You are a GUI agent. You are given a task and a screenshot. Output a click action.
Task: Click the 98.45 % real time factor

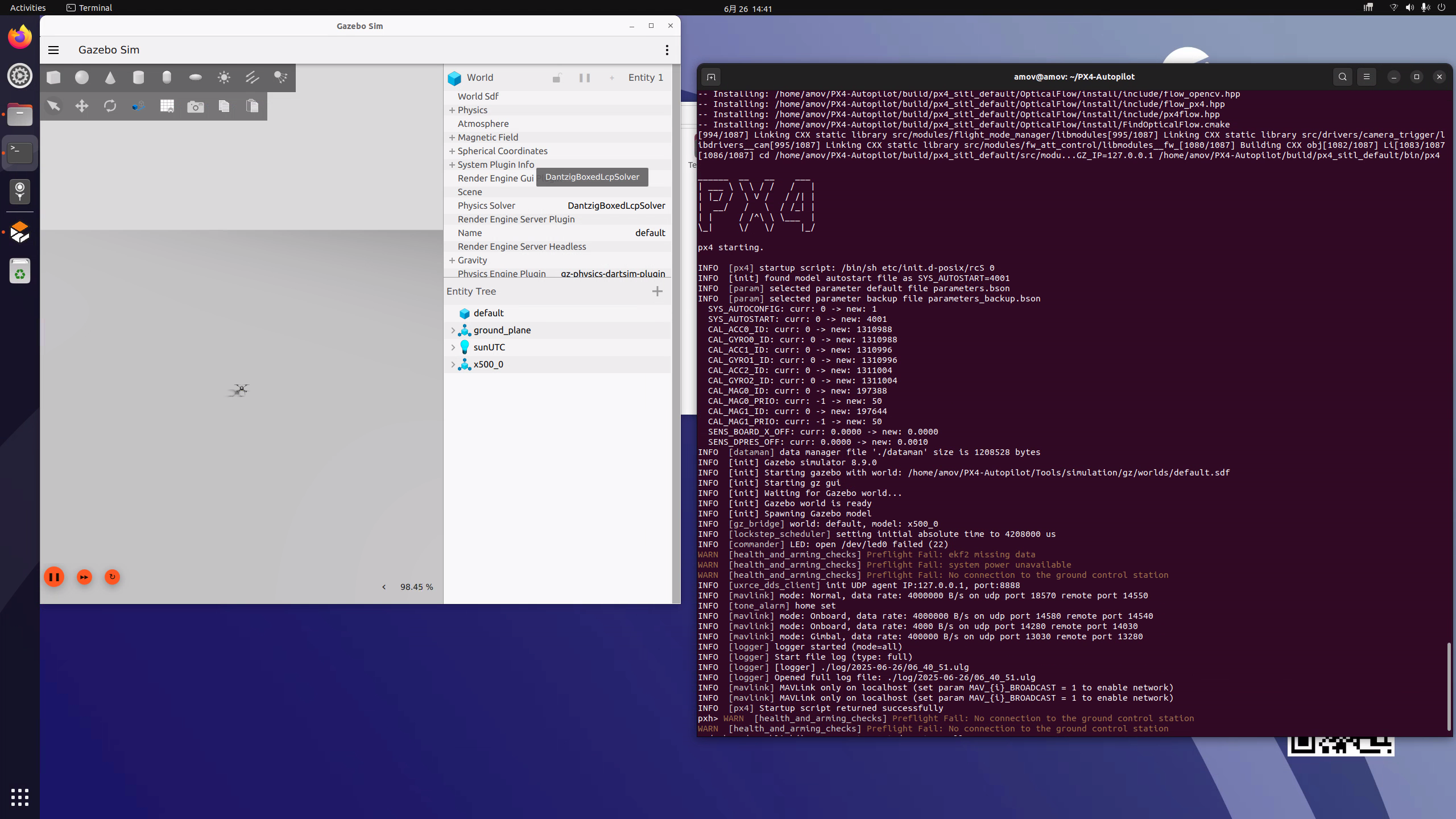point(416,587)
